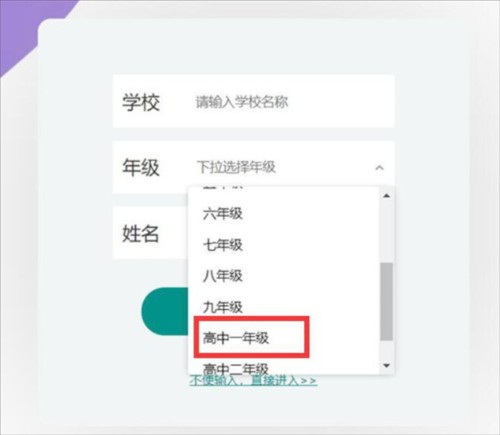Click the 年级 label

(x=141, y=167)
